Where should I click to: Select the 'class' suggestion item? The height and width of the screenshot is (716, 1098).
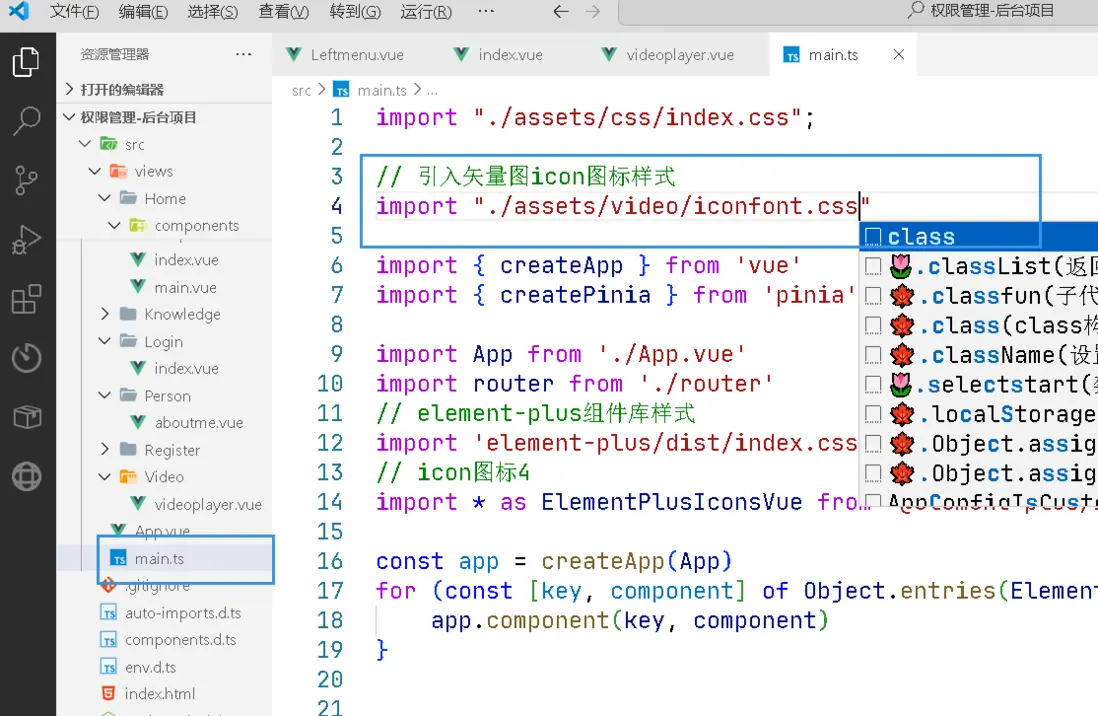click(x=921, y=237)
